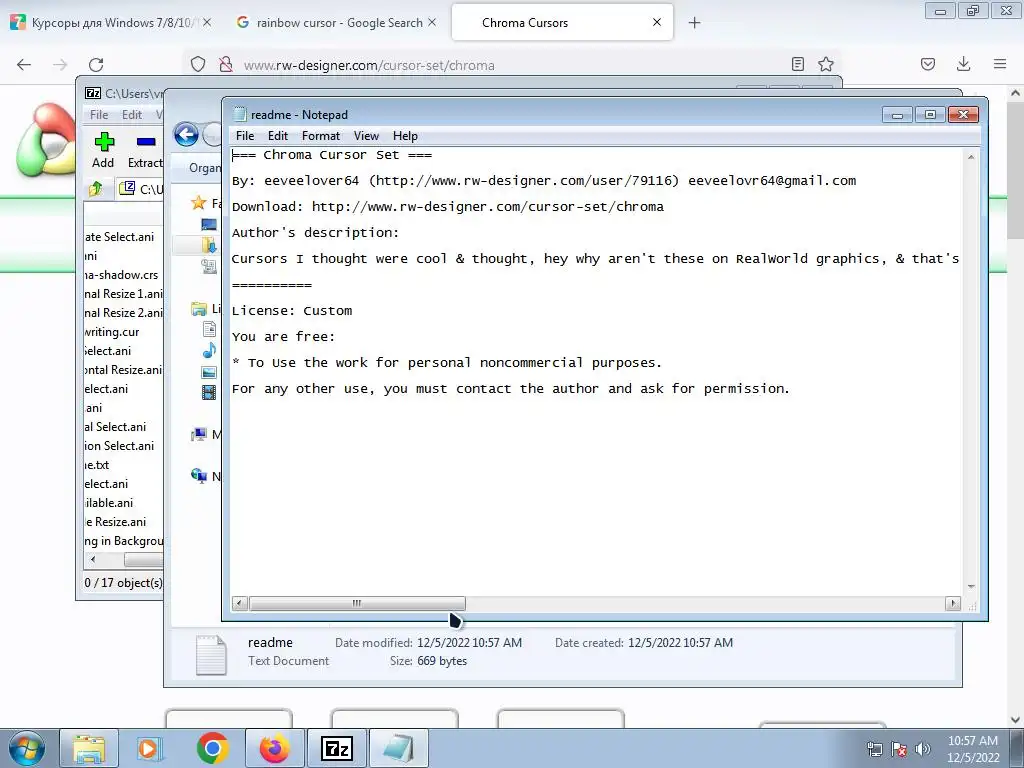Select Music library icon in sidebar
1024x768 pixels.
(209, 351)
